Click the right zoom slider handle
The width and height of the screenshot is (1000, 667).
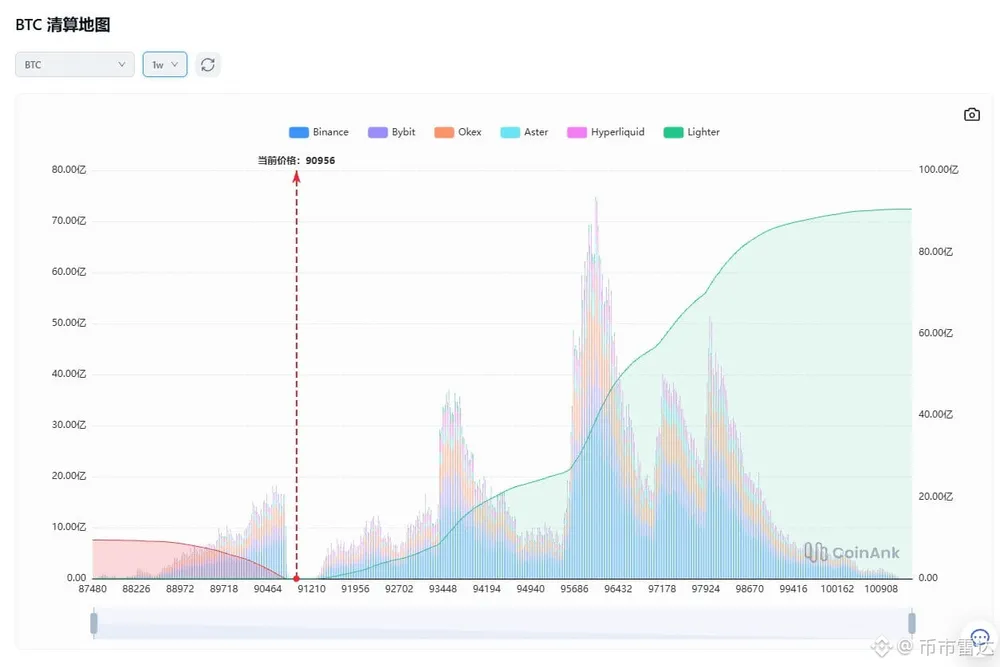click(x=912, y=623)
